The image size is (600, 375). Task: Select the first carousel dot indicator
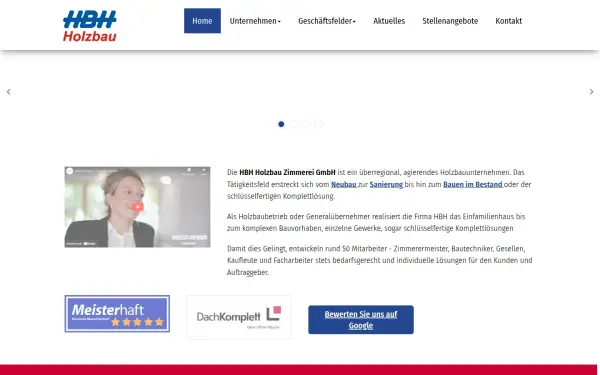coord(281,124)
